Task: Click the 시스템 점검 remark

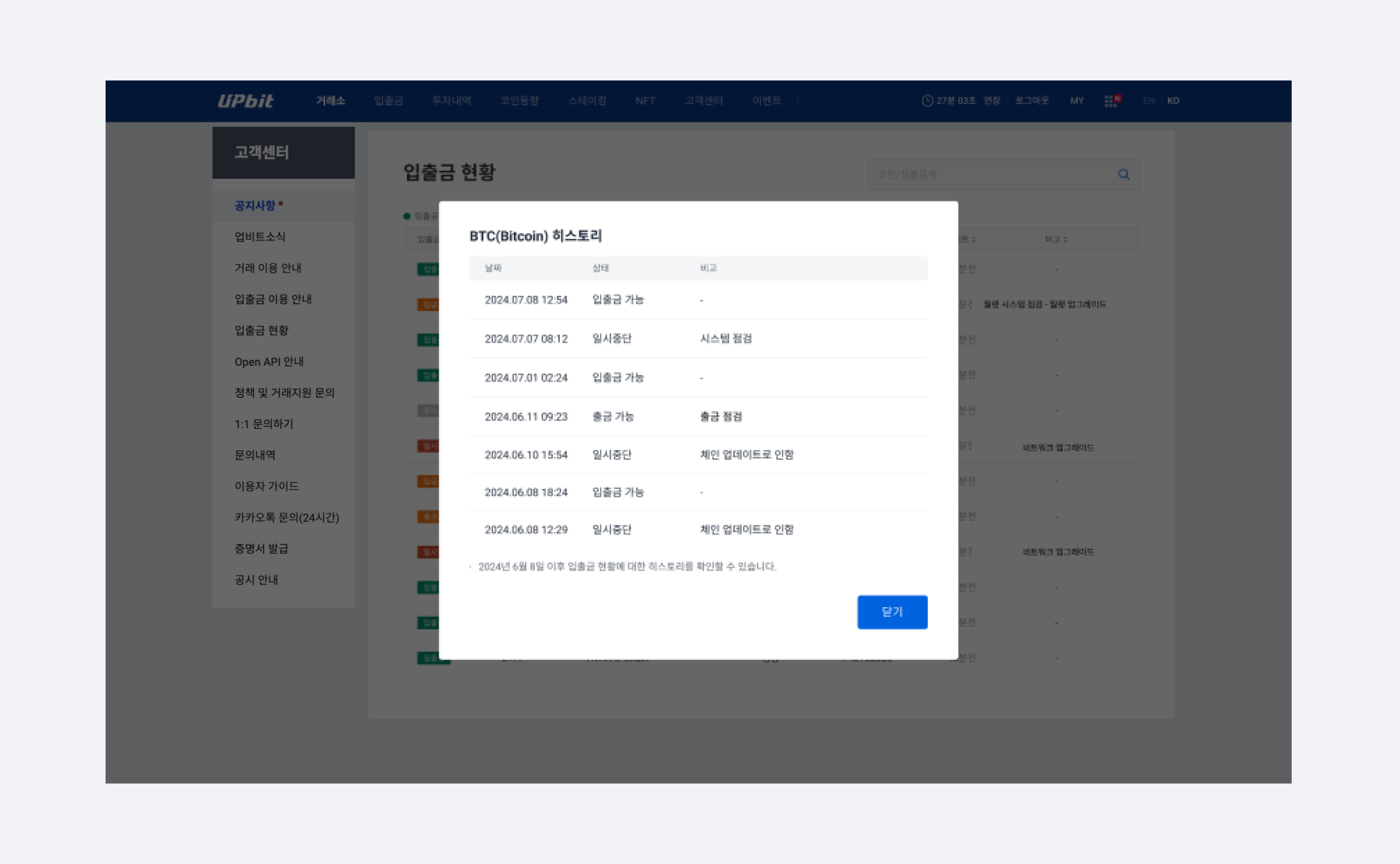Action: [x=725, y=338]
